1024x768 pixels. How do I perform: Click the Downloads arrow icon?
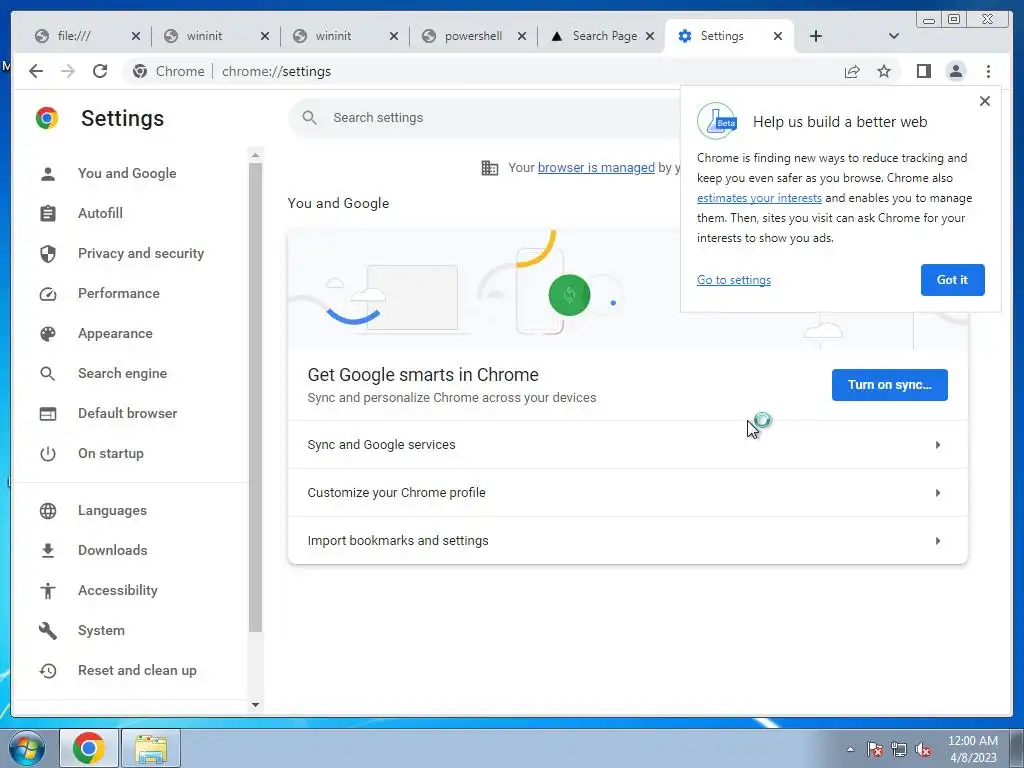[x=48, y=551]
